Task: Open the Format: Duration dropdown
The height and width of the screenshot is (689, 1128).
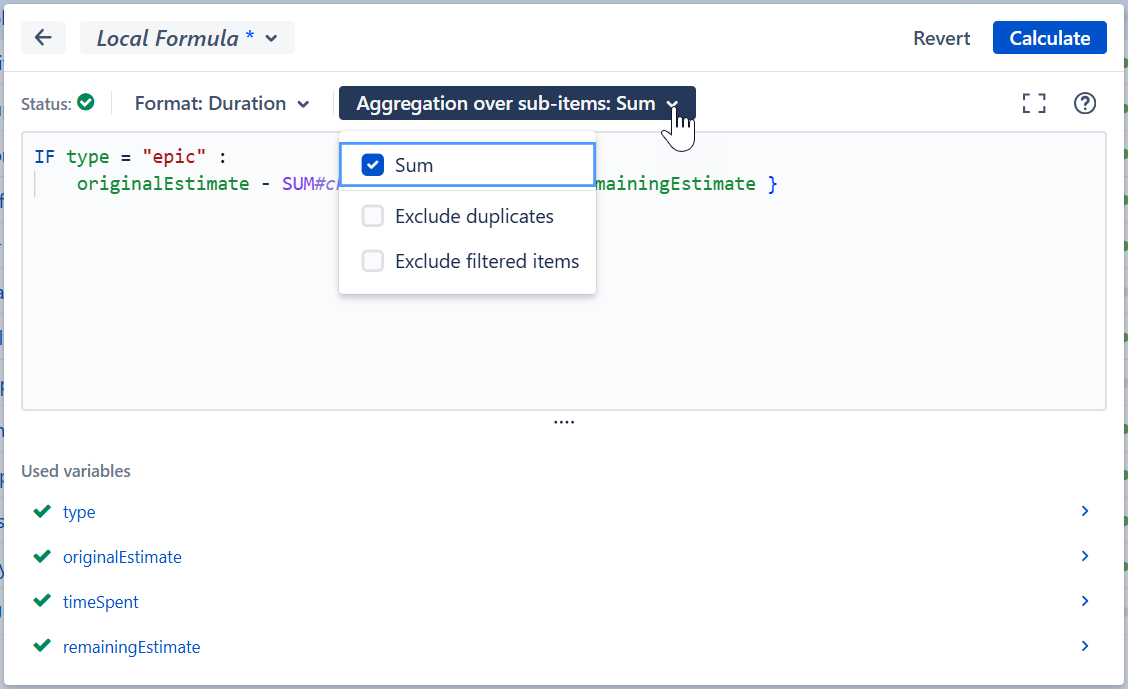Action: (222, 103)
